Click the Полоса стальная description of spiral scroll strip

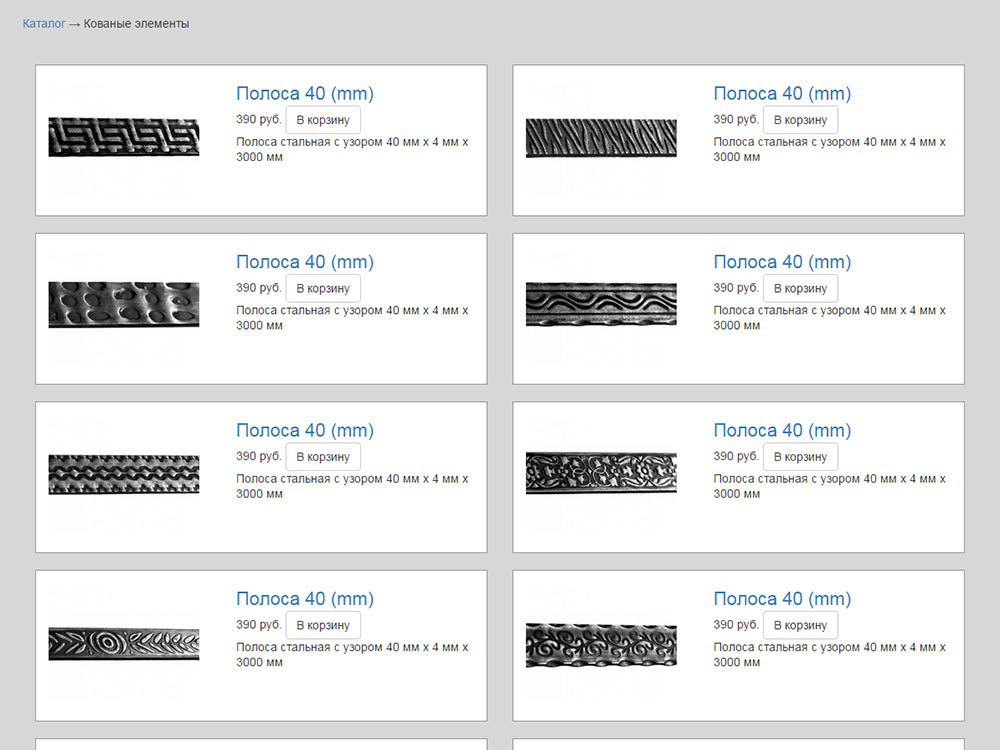pyautogui.click(x=829, y=654)
